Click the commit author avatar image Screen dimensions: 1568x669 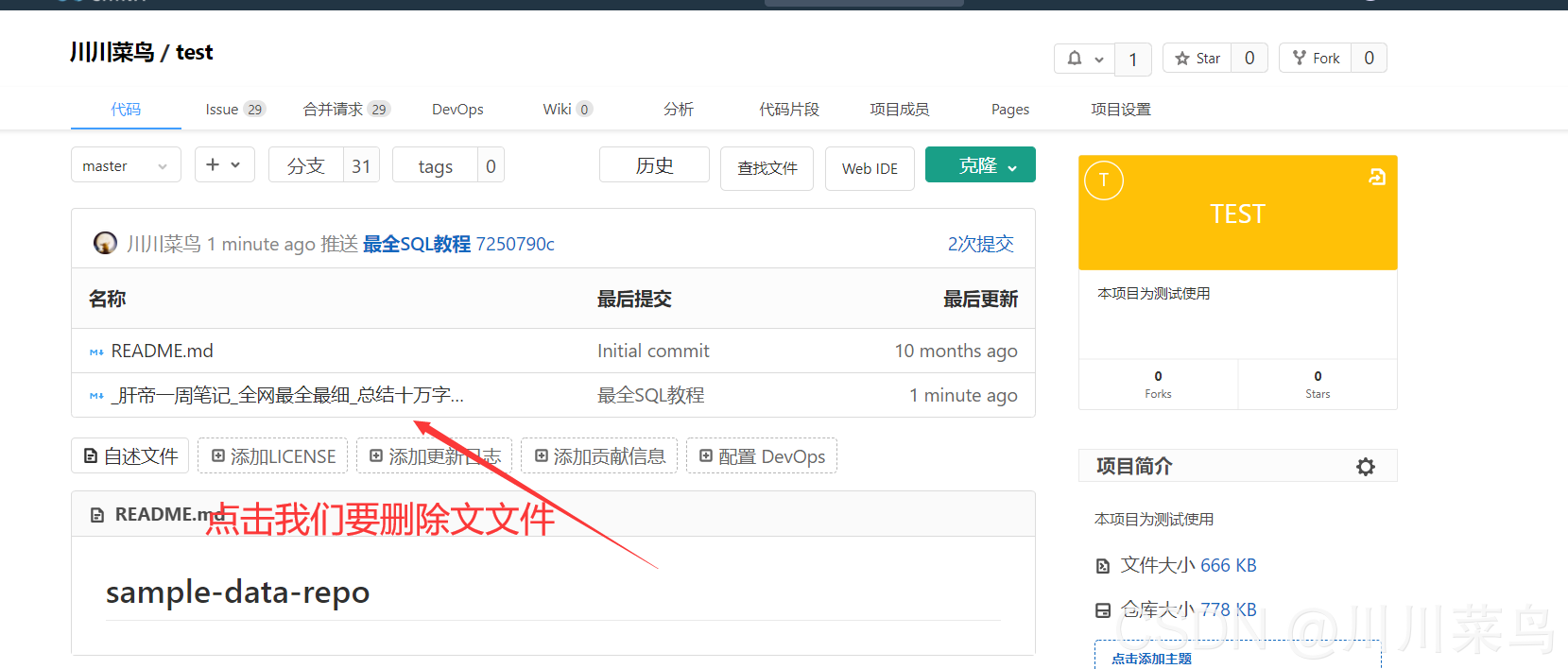click(x=105, y=243)
